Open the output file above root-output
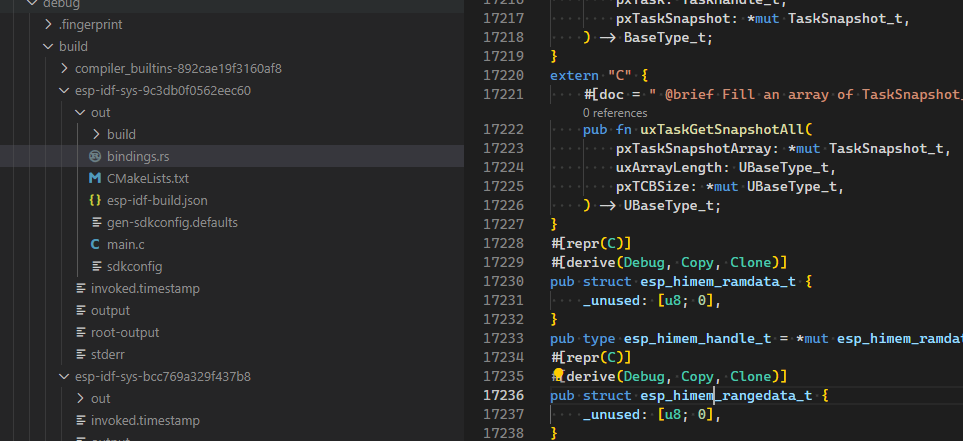 111,311
